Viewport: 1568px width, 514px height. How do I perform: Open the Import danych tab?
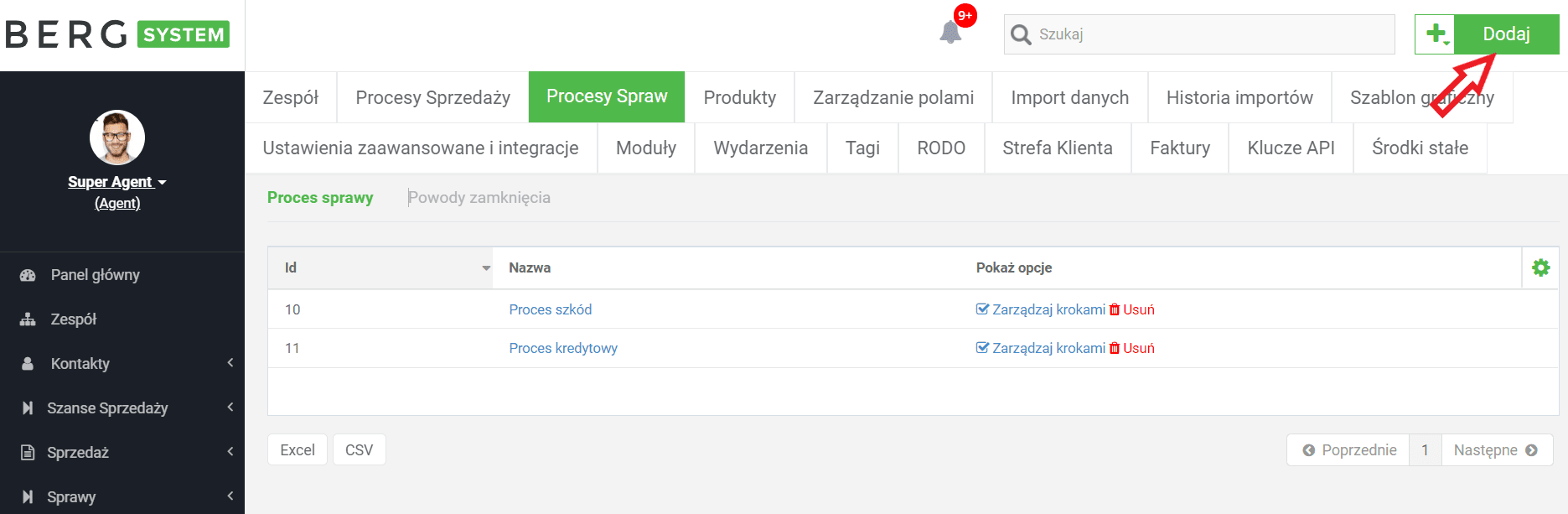point(1070,97)
